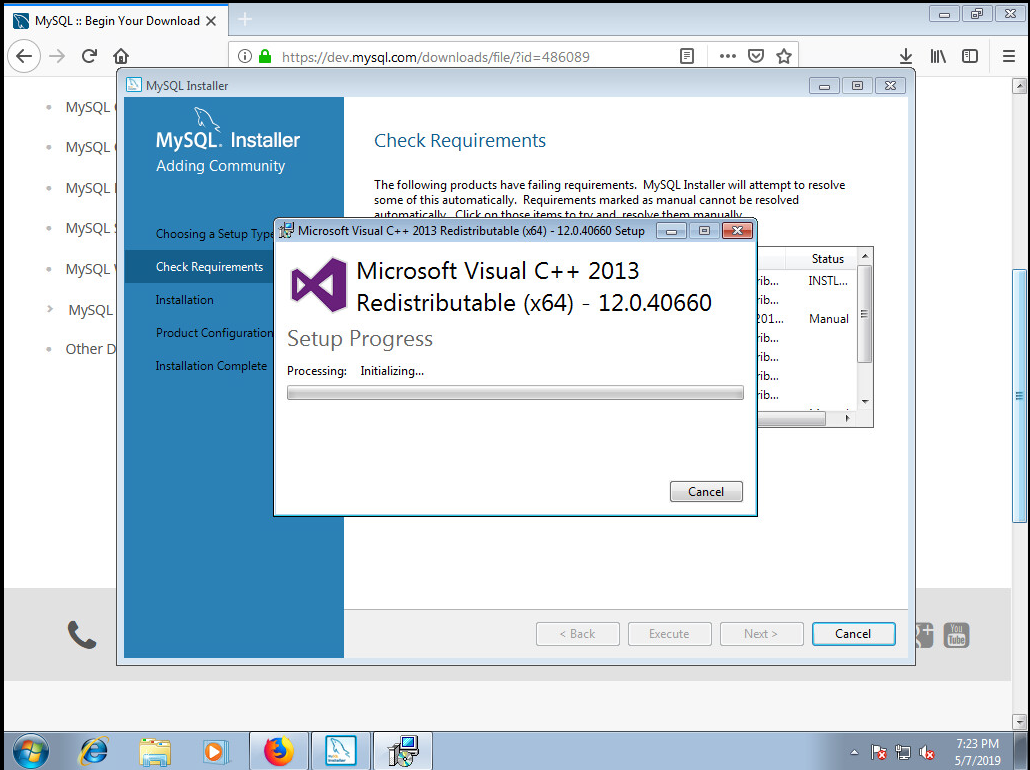Save page to Pocket icon

756,57
